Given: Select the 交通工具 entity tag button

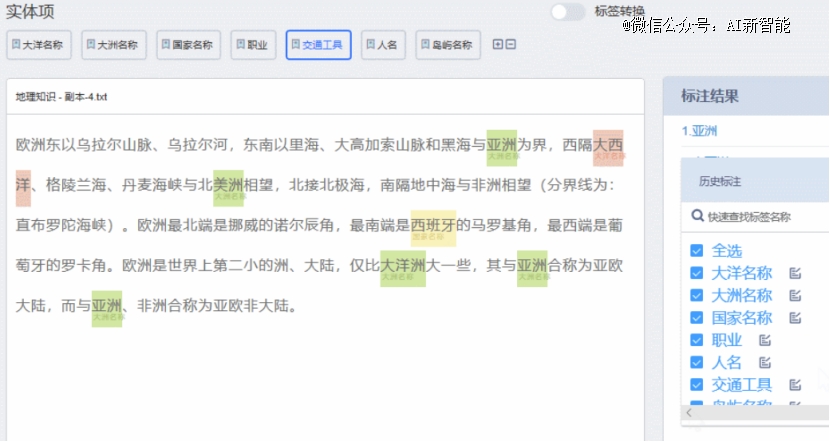Looking at the screenshot, I should (318, 45).
